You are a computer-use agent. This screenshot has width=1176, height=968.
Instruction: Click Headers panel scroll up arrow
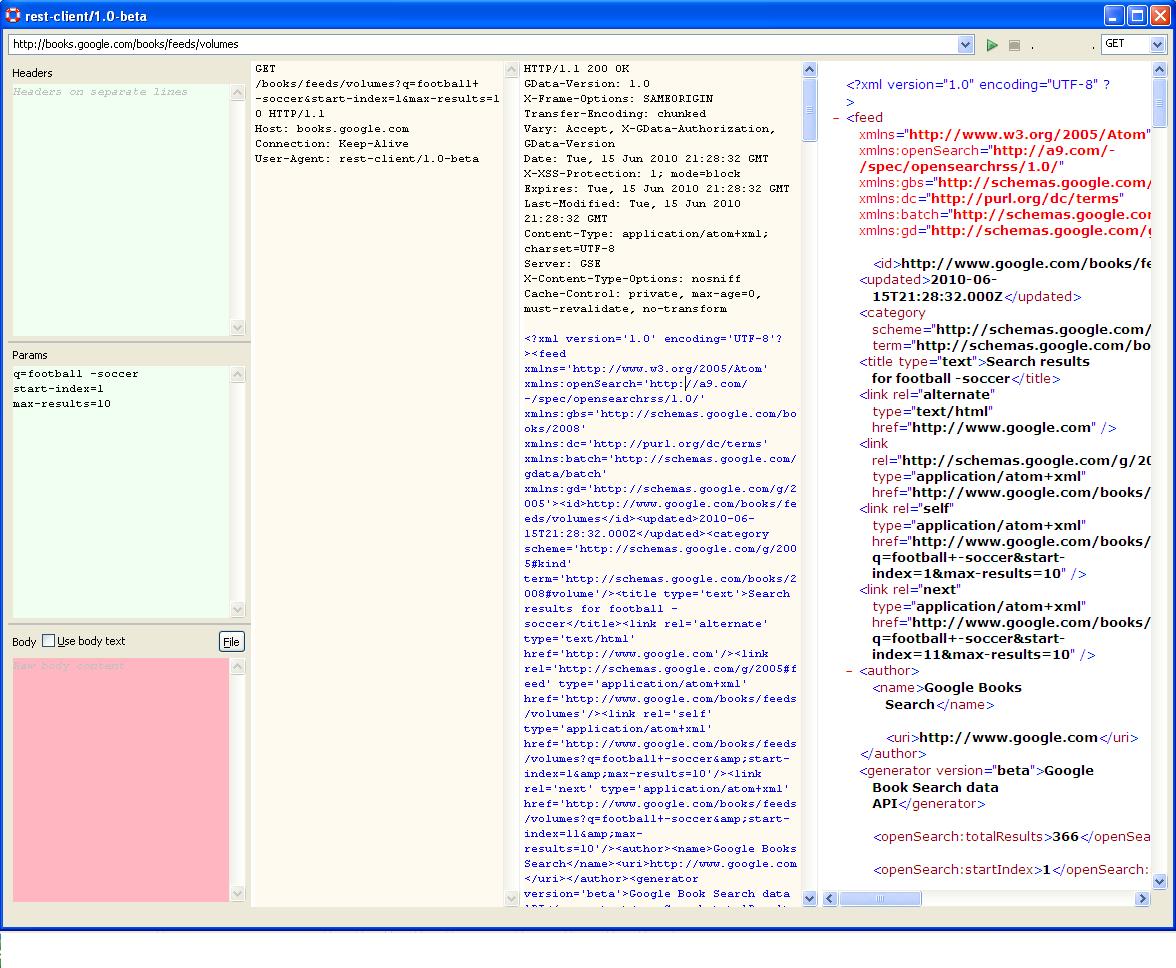pos(238,92)
